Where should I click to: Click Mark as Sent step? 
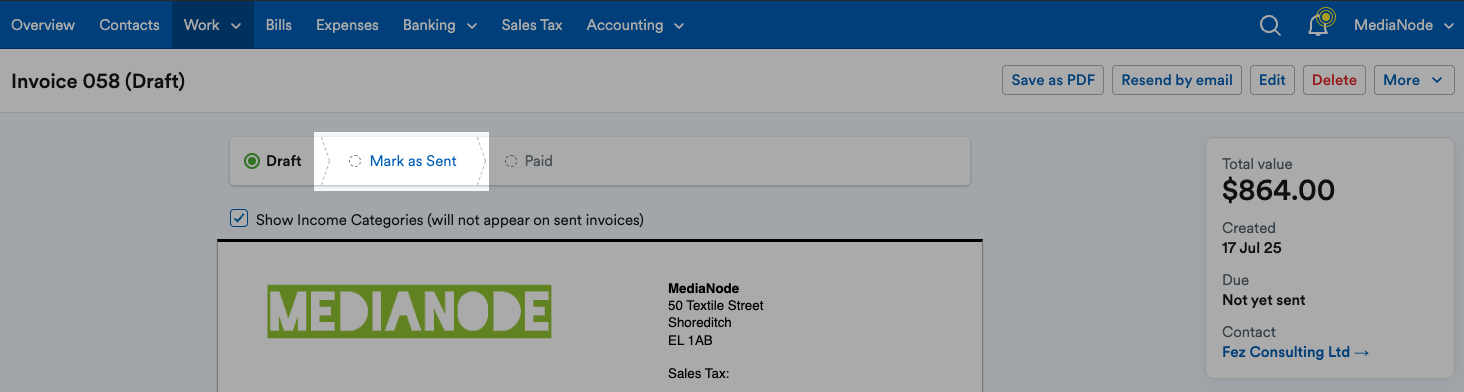click(x=402, y=161)
